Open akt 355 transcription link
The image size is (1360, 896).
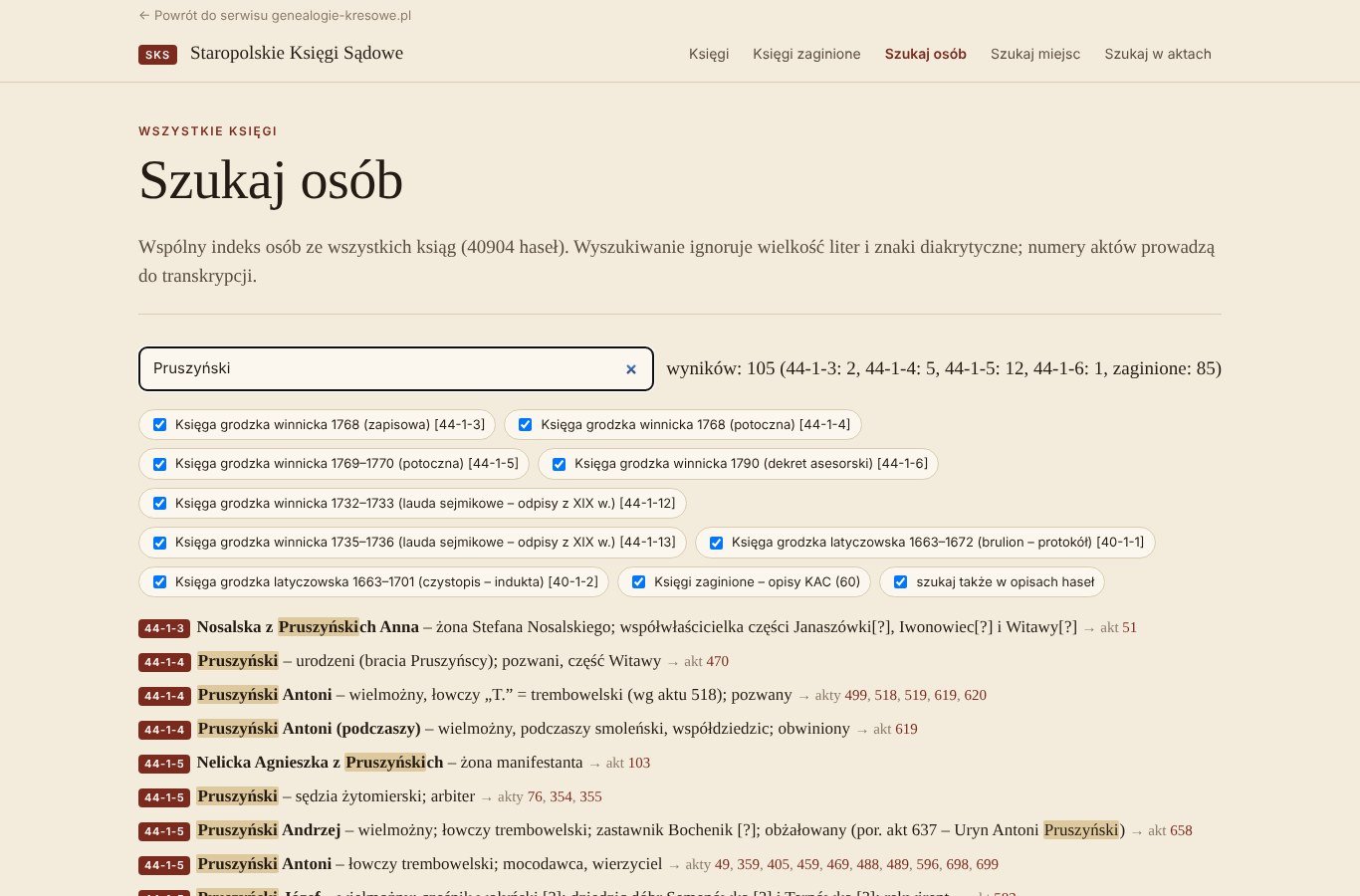pos(590,797)
